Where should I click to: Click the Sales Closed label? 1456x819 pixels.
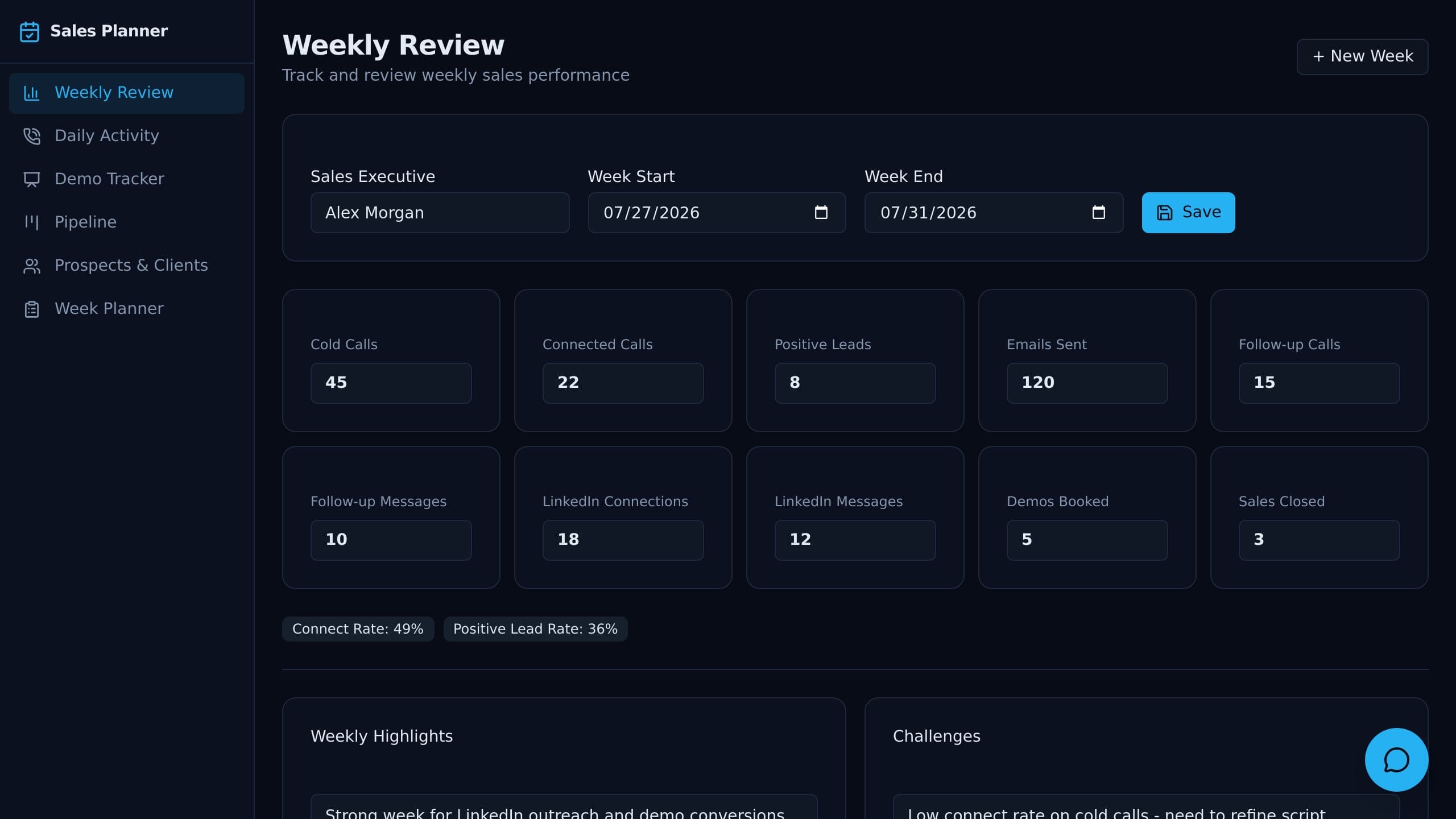click(x=1281, y=502)
